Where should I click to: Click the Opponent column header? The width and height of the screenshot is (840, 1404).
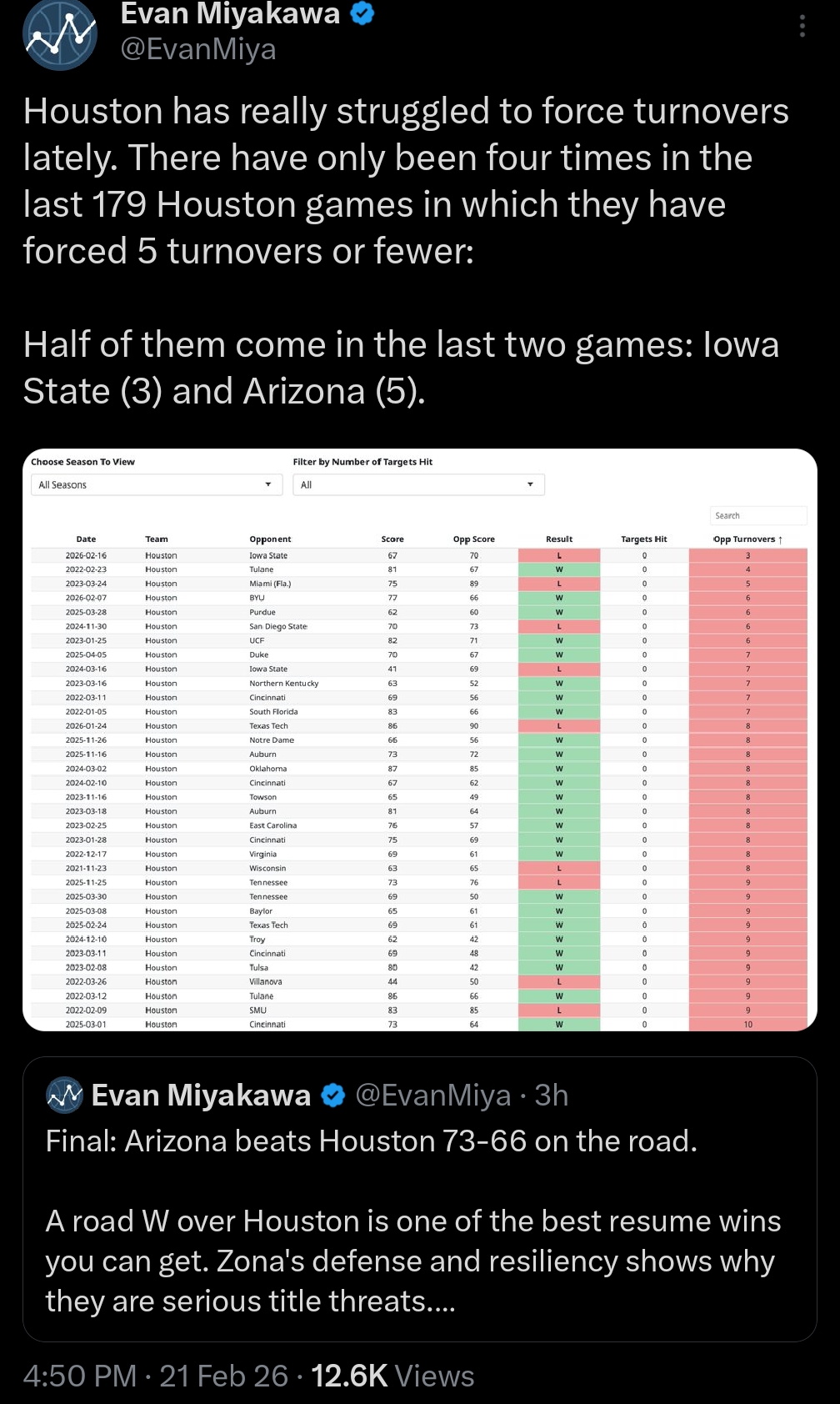pyautogui.click(x=270, y=539)
